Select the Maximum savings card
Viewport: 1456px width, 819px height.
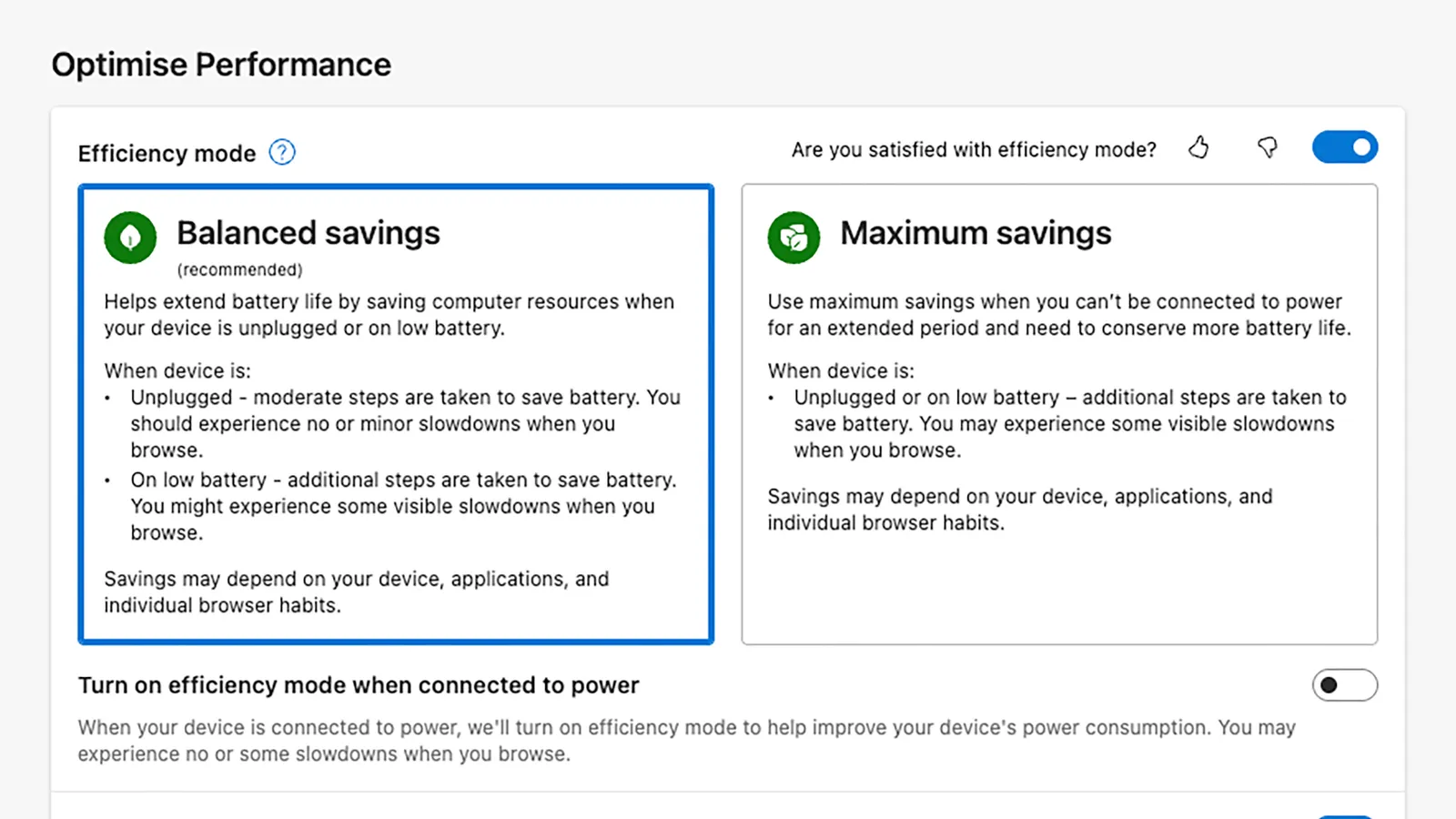click(1058, 414)
